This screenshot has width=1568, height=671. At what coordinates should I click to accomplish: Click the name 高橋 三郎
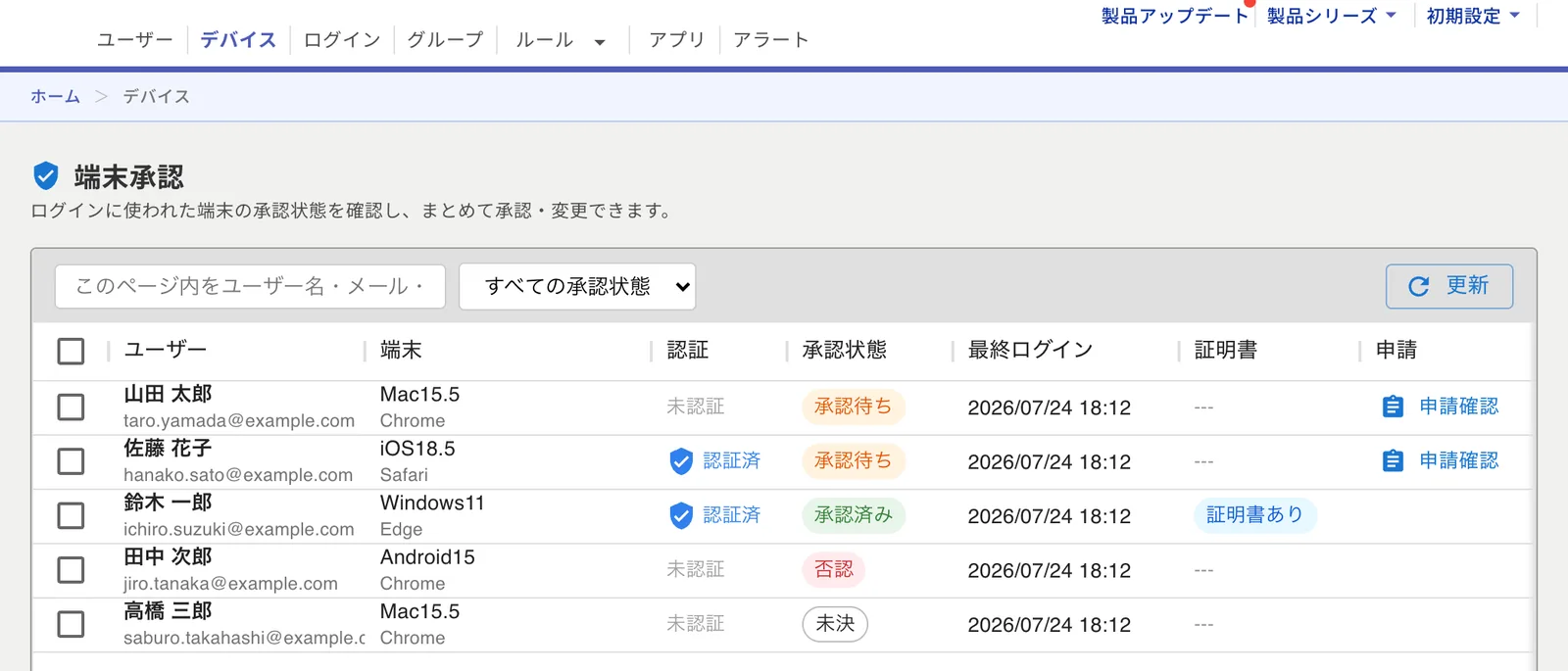click(x=168, y=611)
